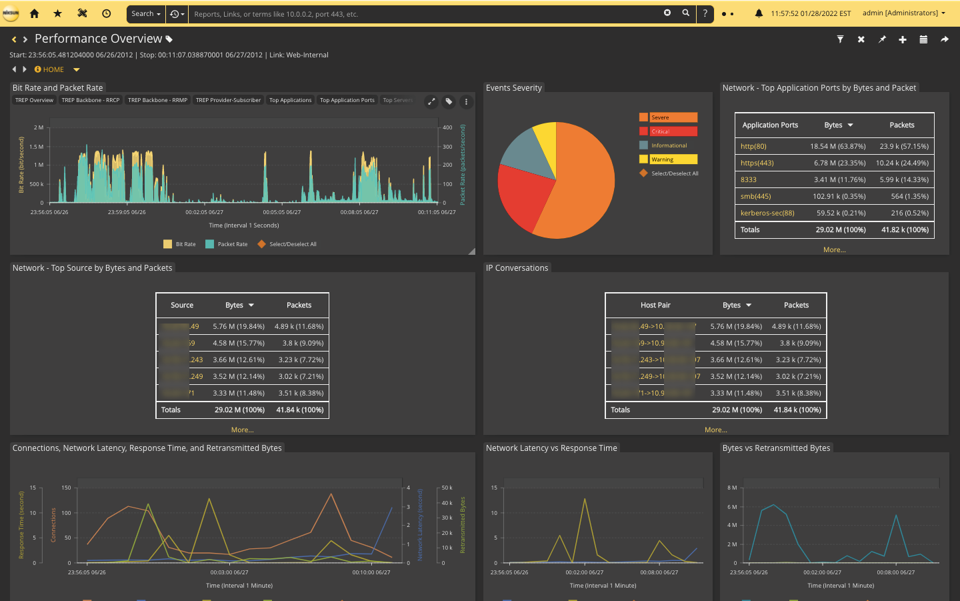Open the Search dropdown in top bar

point(145,14)
